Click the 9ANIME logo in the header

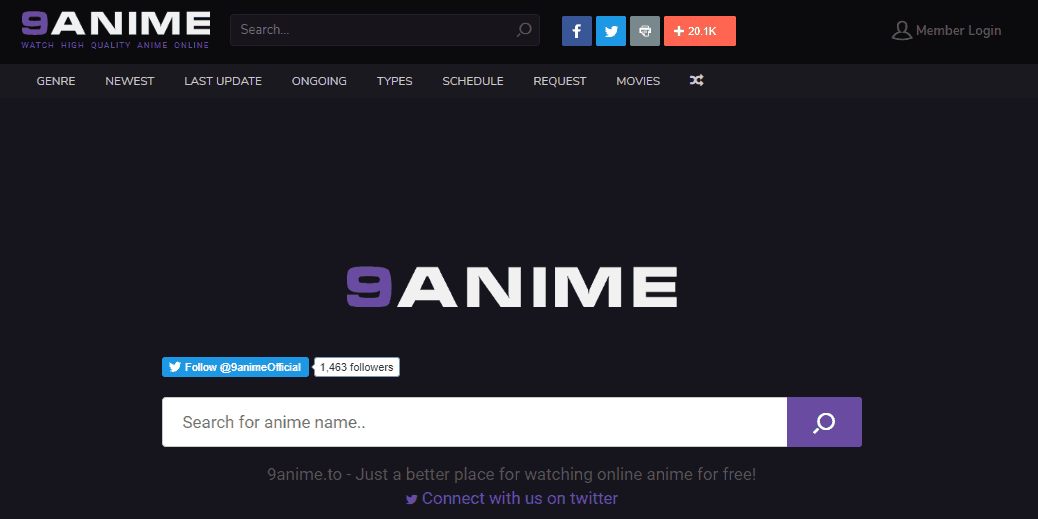[116, 30]
